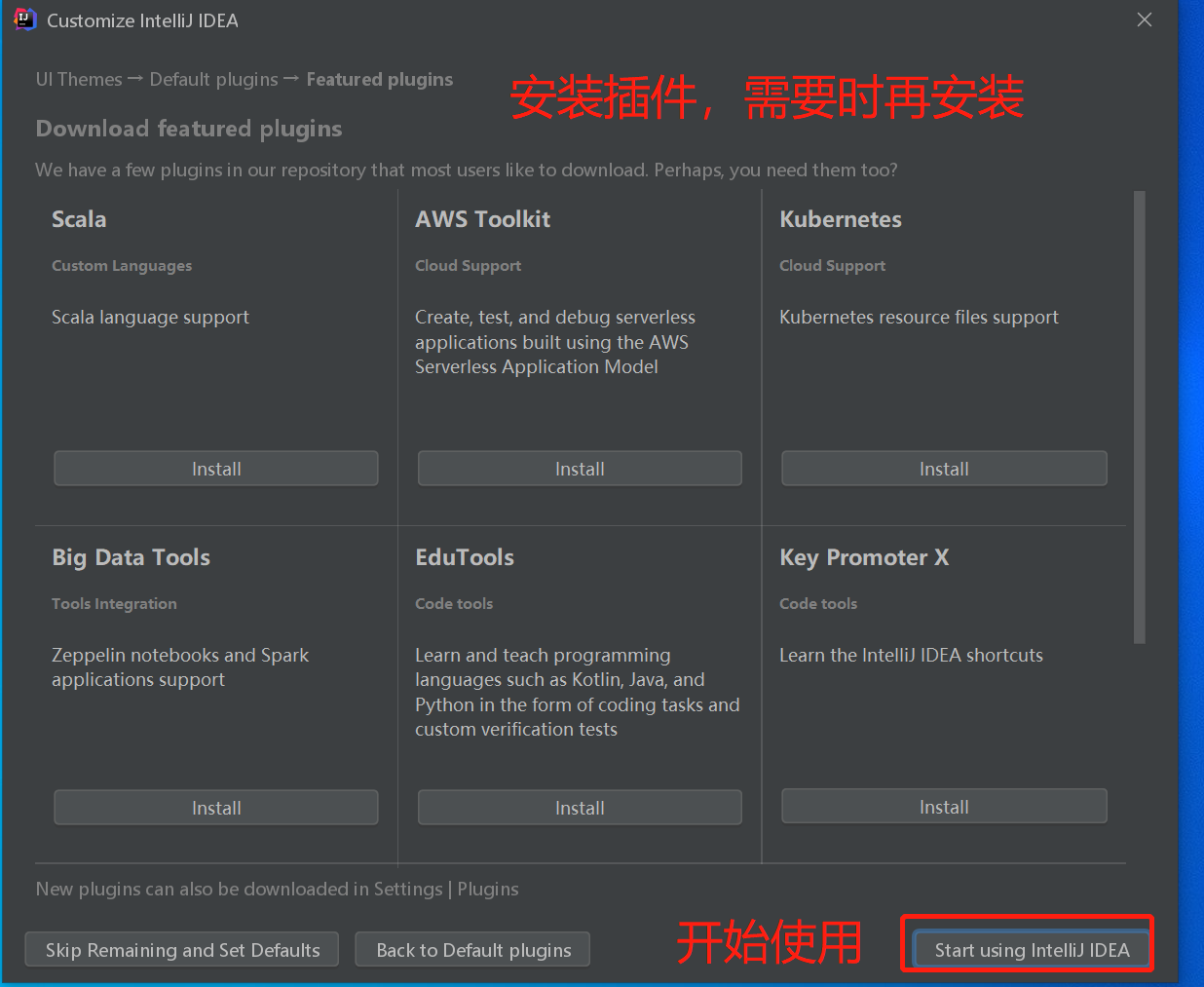This screenshot has height=987, width=1204.
Task: Close the Customize IntelliJ IDEA dialog
Action: point(1145,19)
